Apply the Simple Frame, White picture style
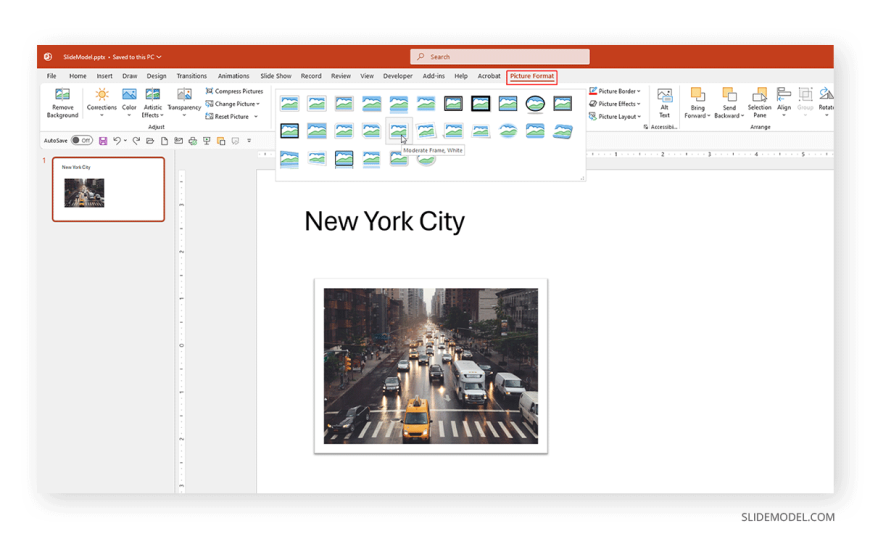The width and height of the screenshot is (870, 539). (290, 103)
